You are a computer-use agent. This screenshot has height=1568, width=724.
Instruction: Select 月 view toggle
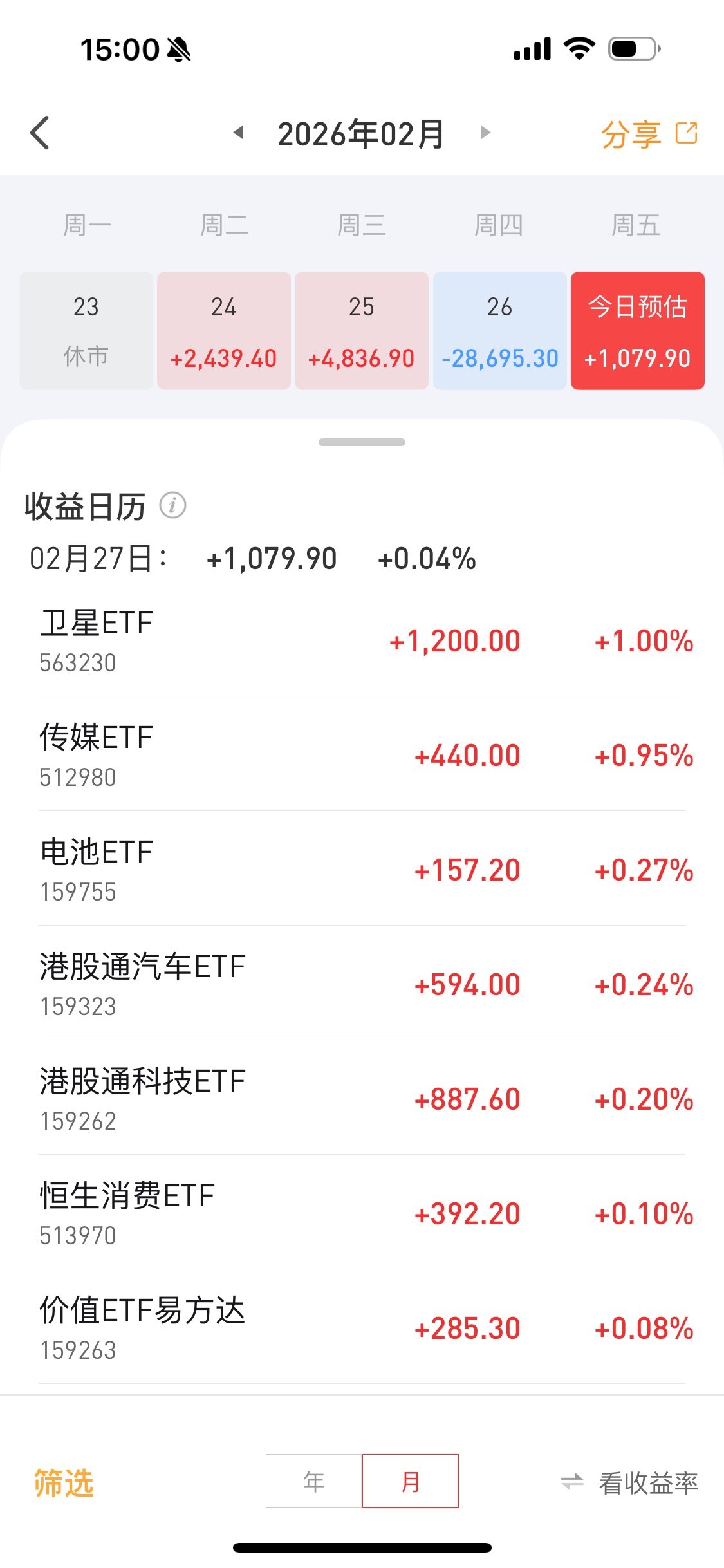[x=411, y=1481]
